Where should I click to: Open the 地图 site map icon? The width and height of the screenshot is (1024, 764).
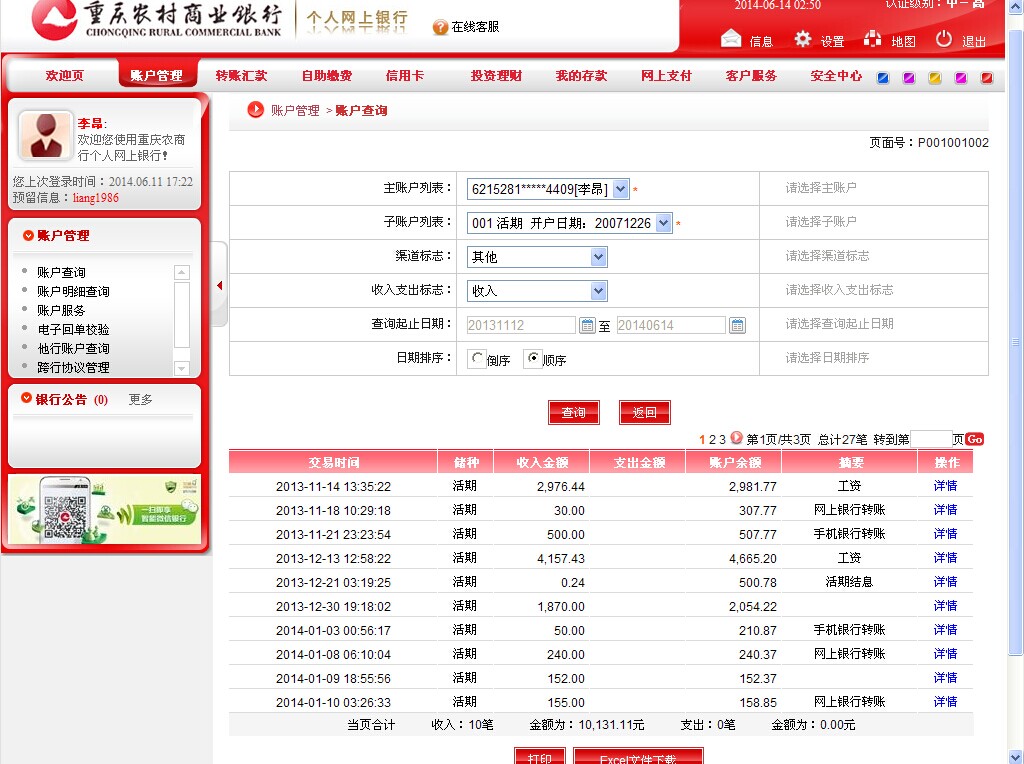[x=873, y=39]
